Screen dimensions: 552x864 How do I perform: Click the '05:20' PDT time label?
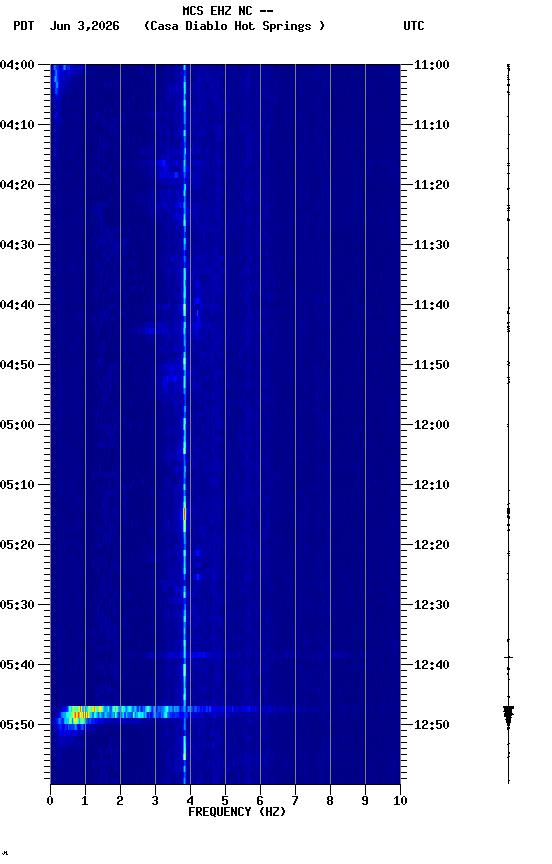point(17,545)
